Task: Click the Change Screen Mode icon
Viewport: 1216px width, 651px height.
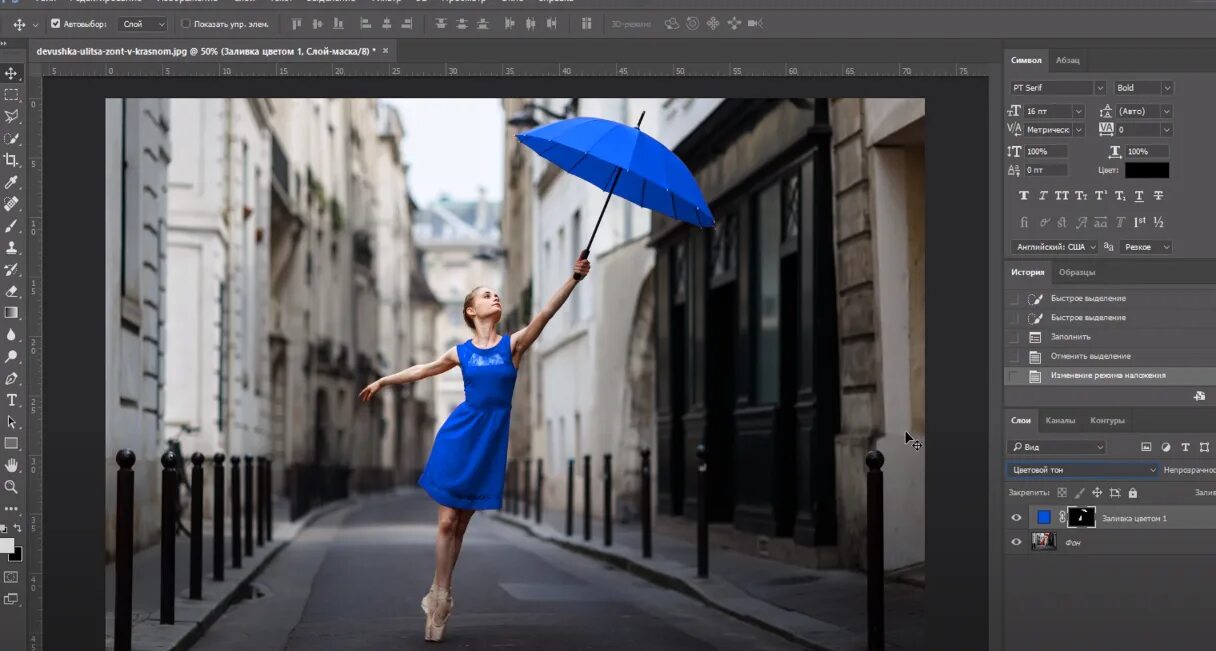Action: pyautogui.click(x=11, y=599)
